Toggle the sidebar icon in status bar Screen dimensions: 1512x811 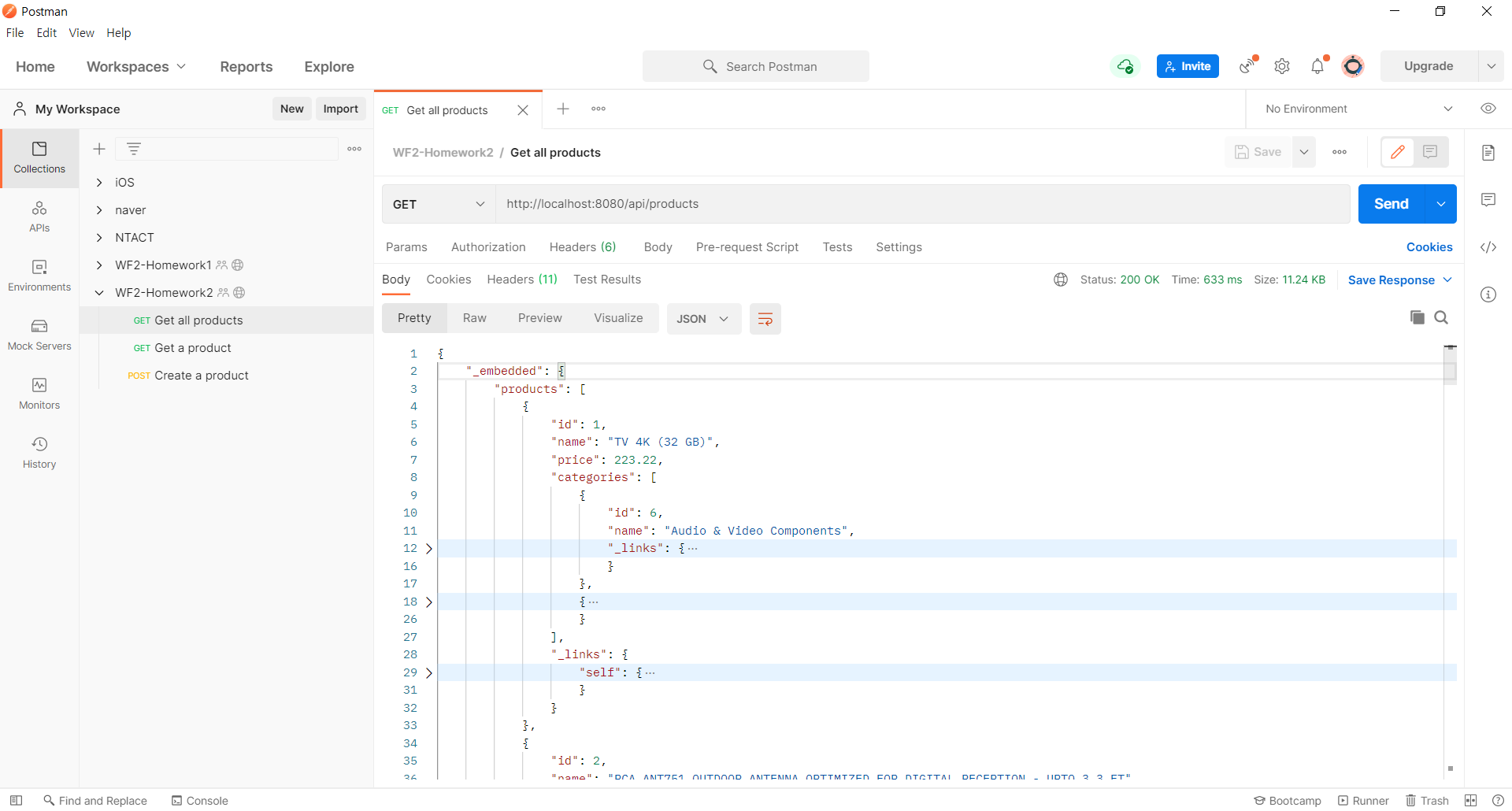click(16, 800)
